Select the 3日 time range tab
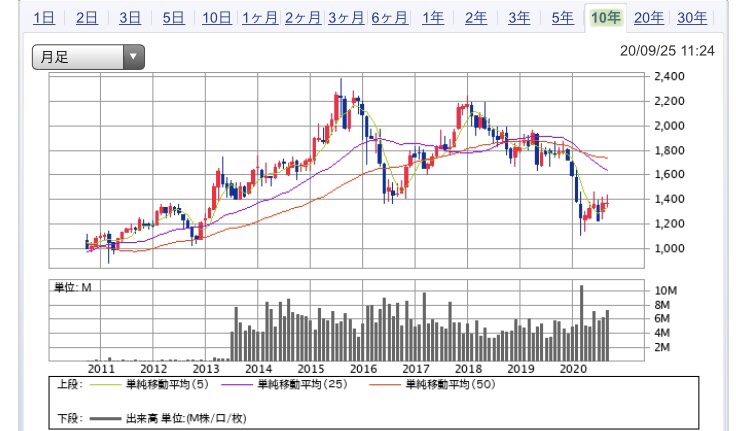This screenshot has width=736, height=431. pos(130,18)
